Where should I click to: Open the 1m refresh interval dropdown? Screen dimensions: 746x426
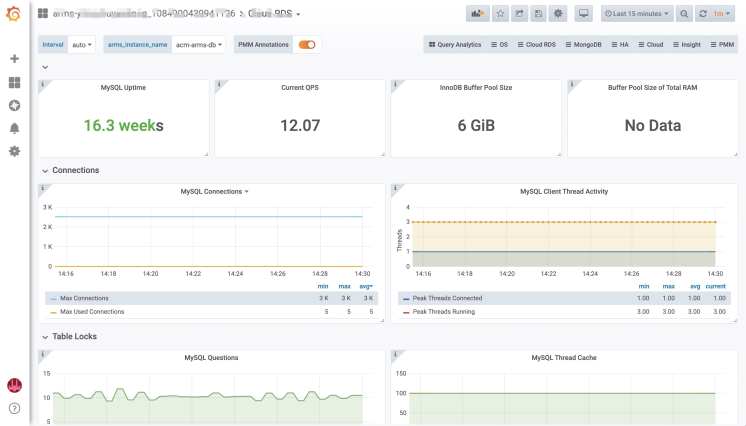tap(722, 14)
